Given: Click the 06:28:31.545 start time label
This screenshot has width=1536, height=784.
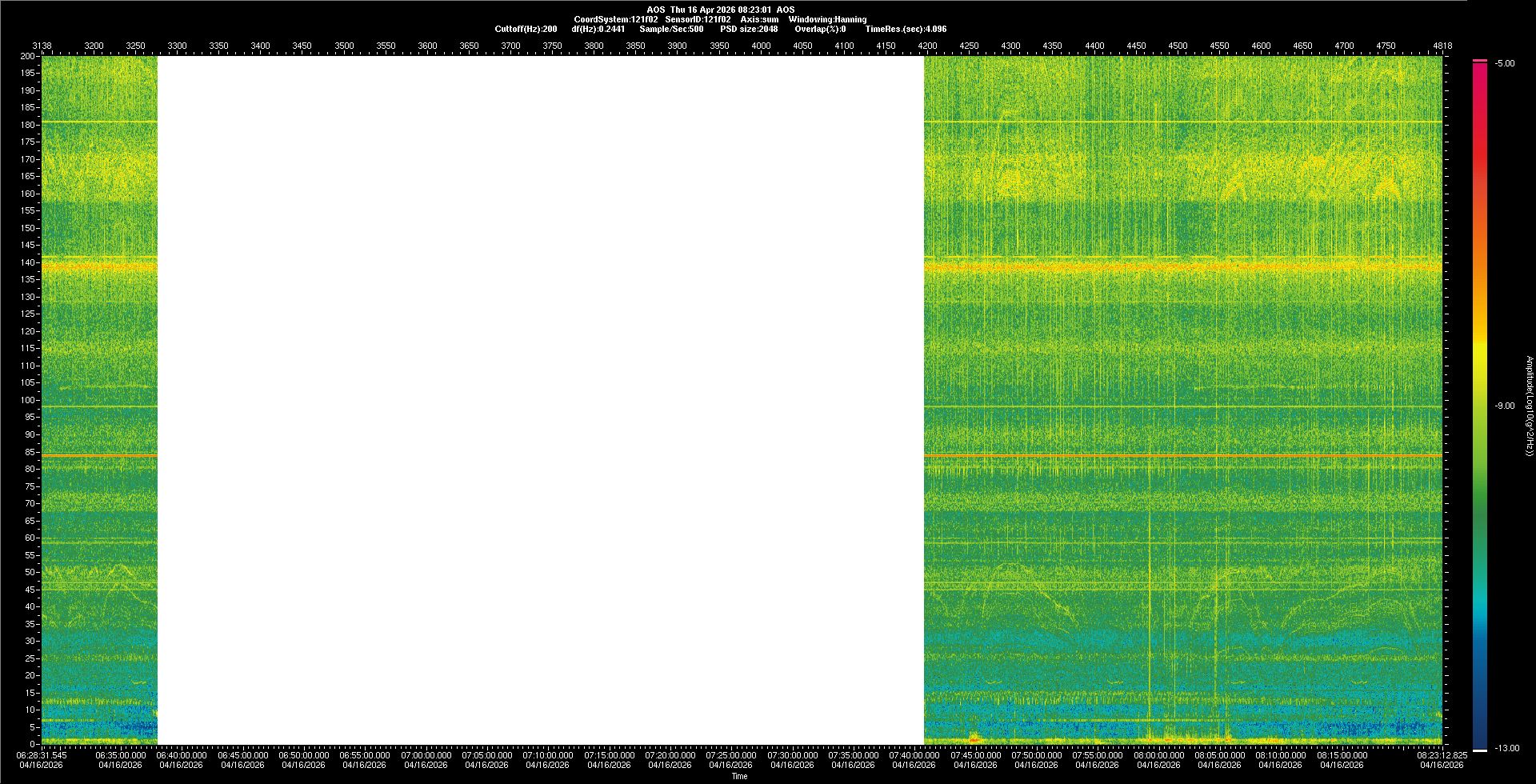Looking at the screenshot, I should [42, 755].
